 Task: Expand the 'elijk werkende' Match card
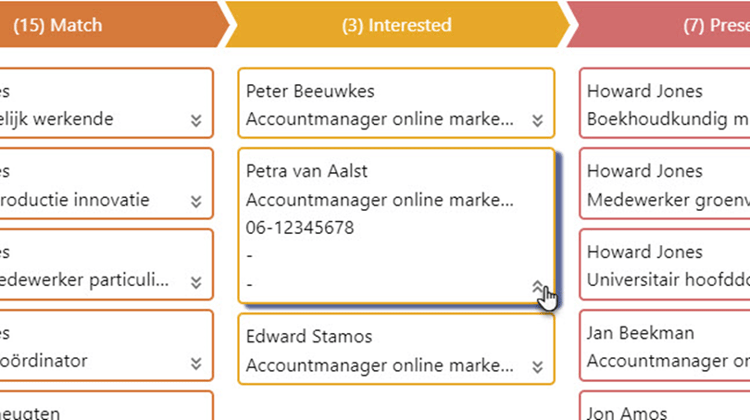pyautogui.click(x=196, y=121)
